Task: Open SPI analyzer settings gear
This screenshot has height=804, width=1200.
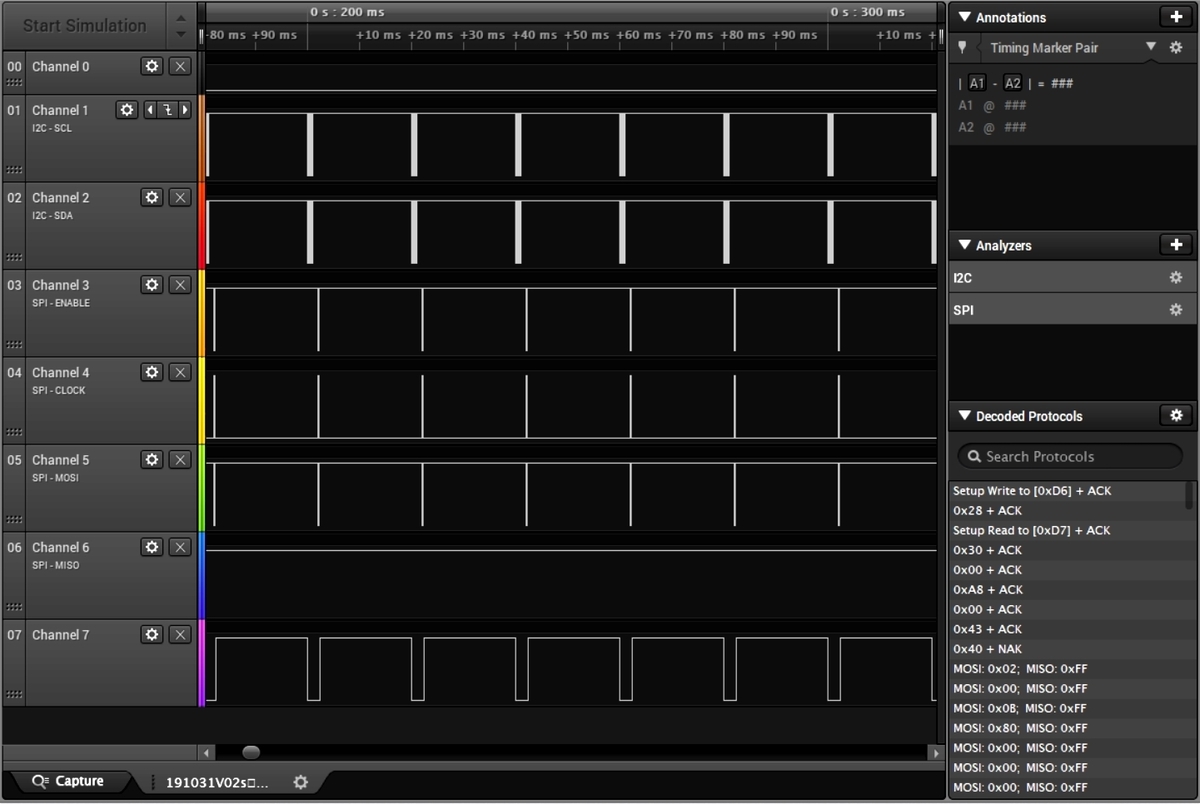Action: coord(1176,310)
